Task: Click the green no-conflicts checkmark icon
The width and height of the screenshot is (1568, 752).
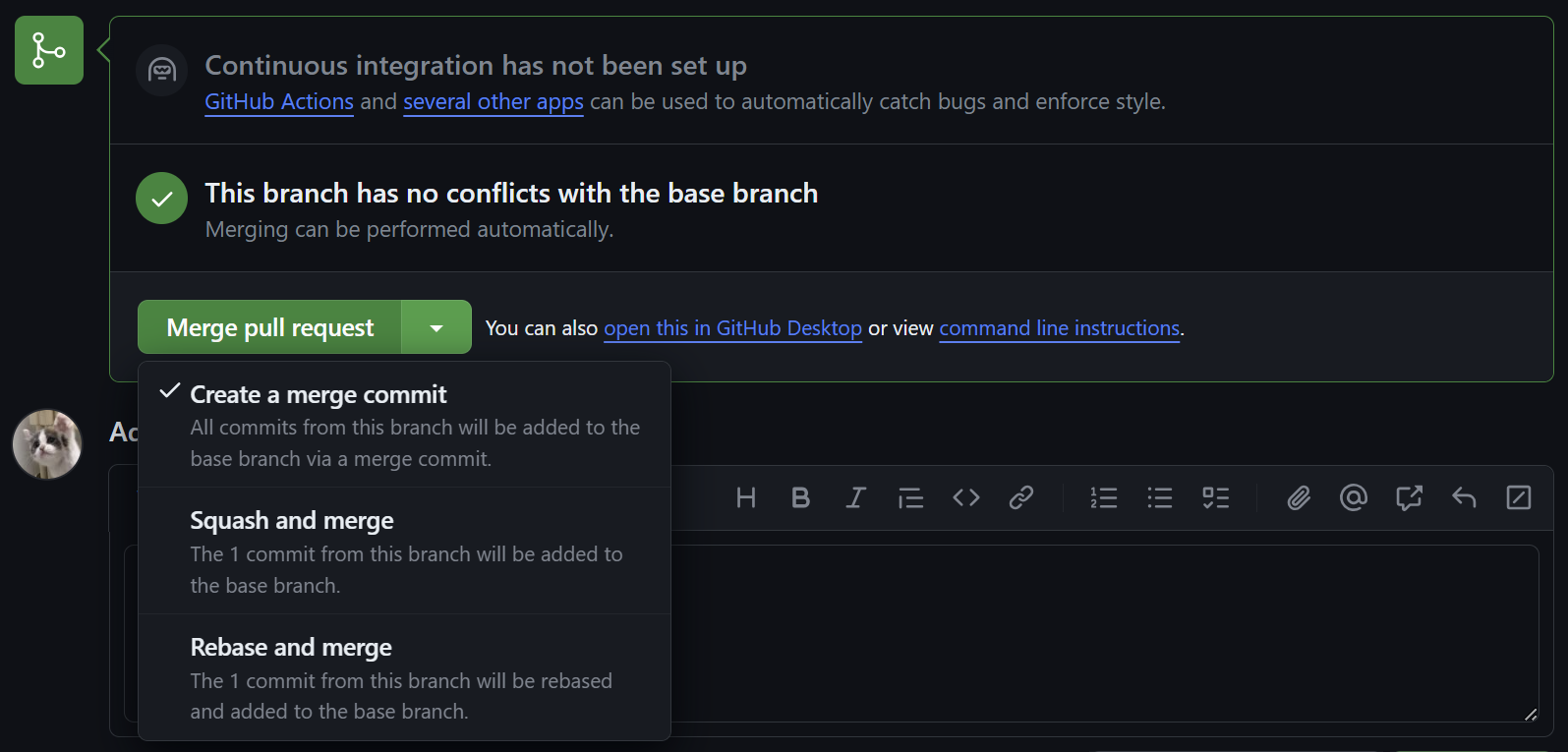Action: pyautogui.click(x=161, y=198)
